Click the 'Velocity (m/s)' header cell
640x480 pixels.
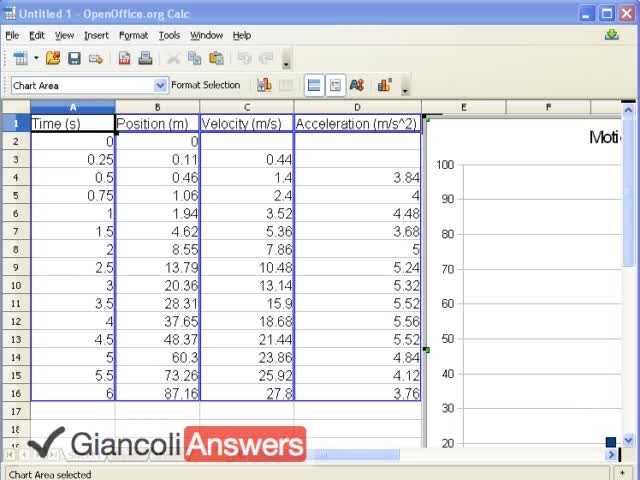click(x=247, y=123)
